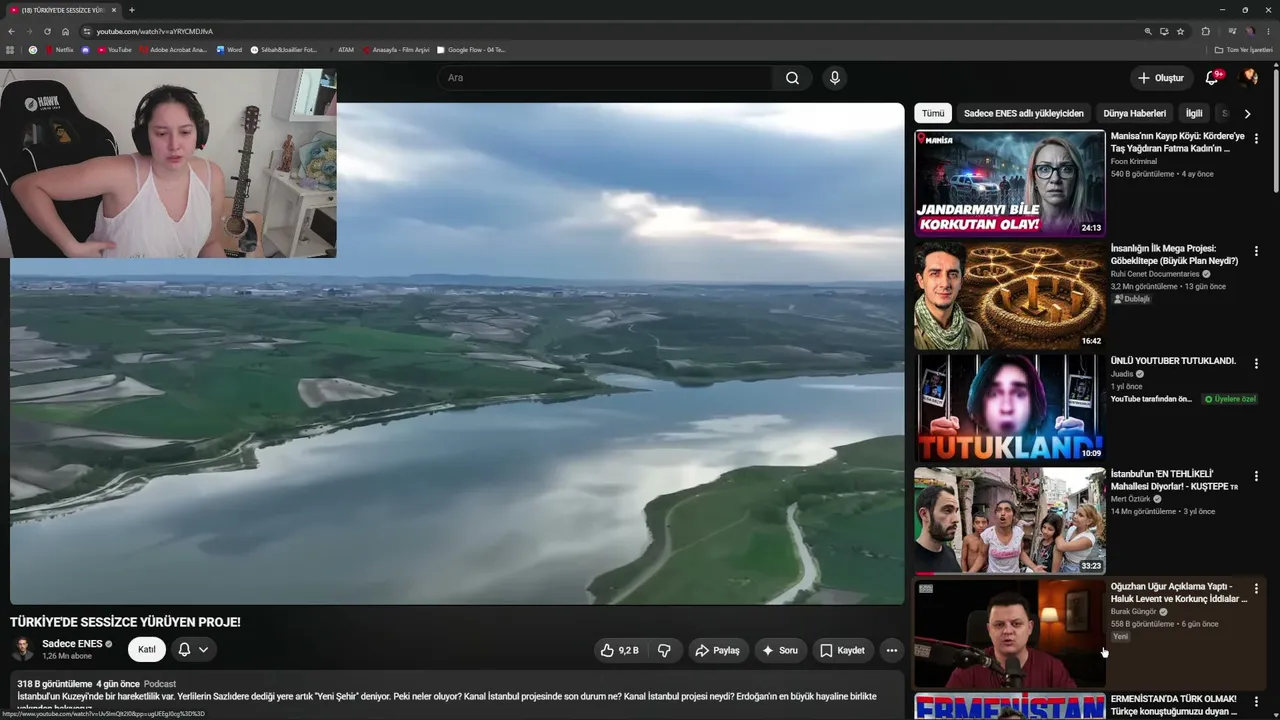Select the Tümü filter chip
This screenshot has height=720, width=1280.
tap(933, 114)
